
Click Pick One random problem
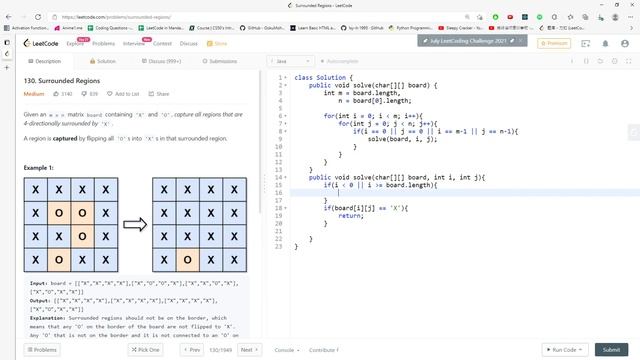(x=145, y=350)
